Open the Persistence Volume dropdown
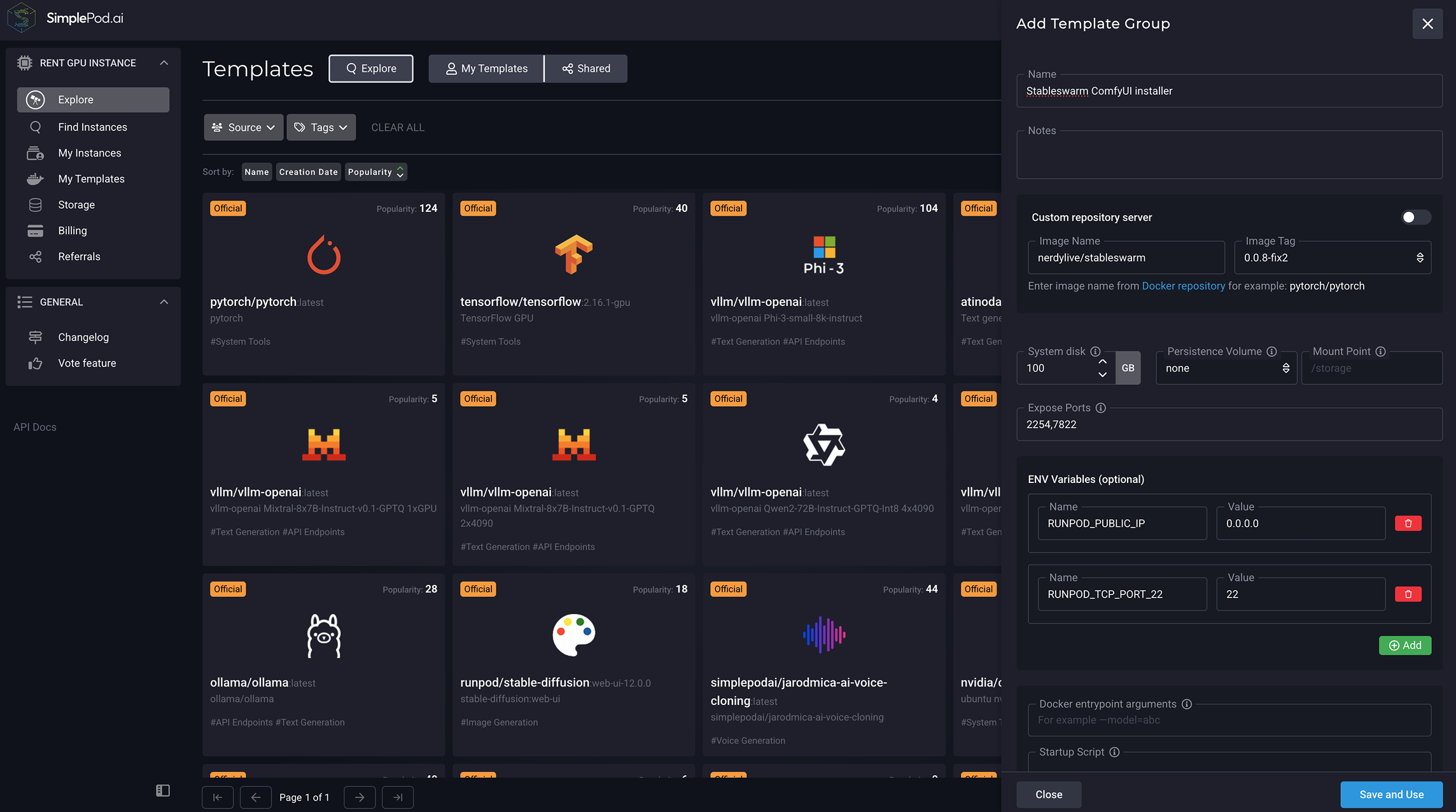 1226,368
